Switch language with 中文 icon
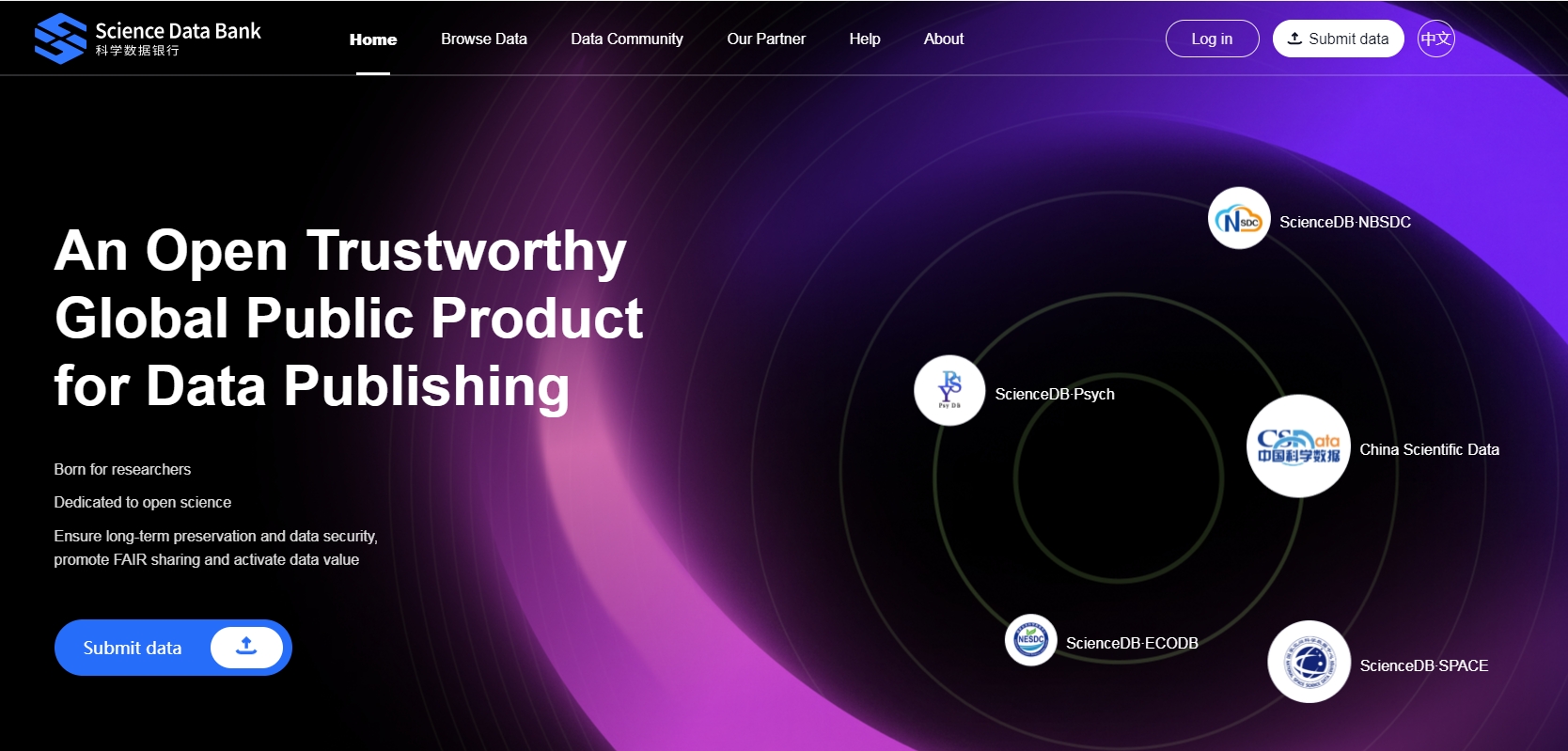This screenshot has width=1568, height=751. click(1435, 39)
